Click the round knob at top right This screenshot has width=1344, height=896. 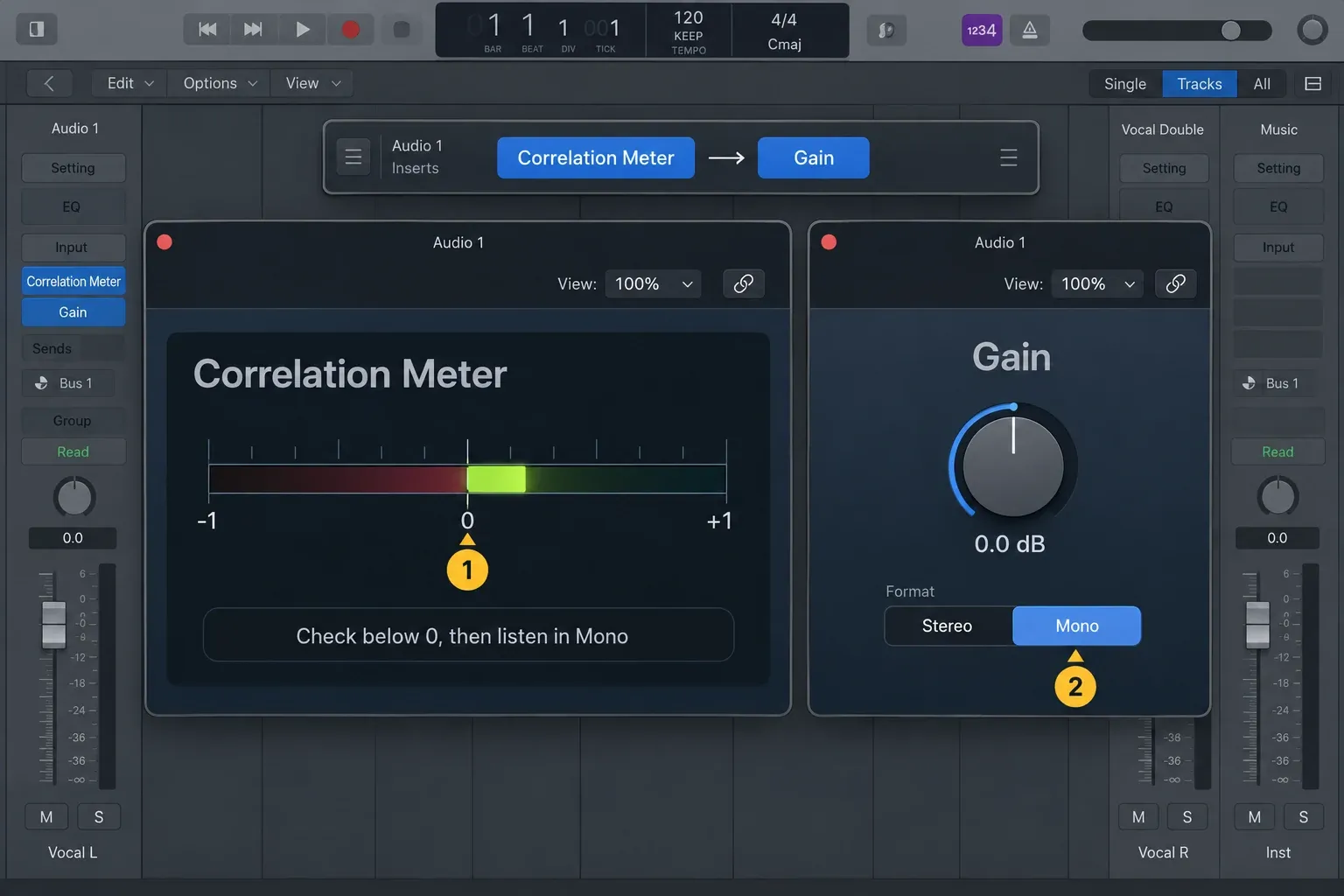(x=1312, y=31)
